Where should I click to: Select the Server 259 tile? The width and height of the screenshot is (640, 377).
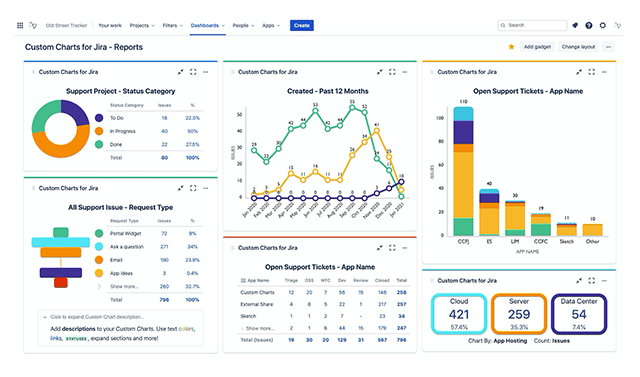tap(519, 314)
